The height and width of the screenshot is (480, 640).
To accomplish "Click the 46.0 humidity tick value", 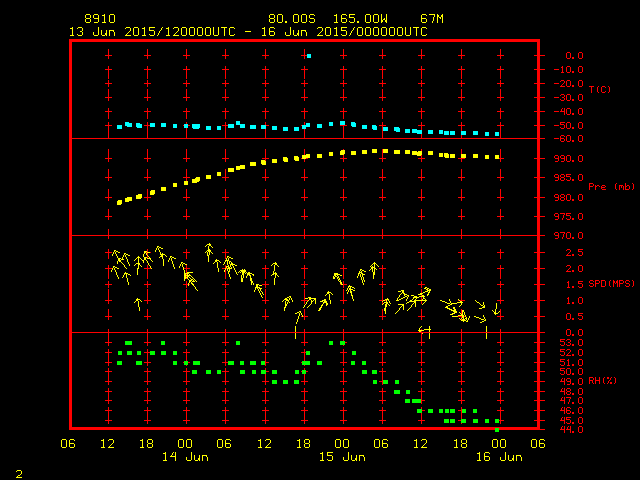I will 571,411.
